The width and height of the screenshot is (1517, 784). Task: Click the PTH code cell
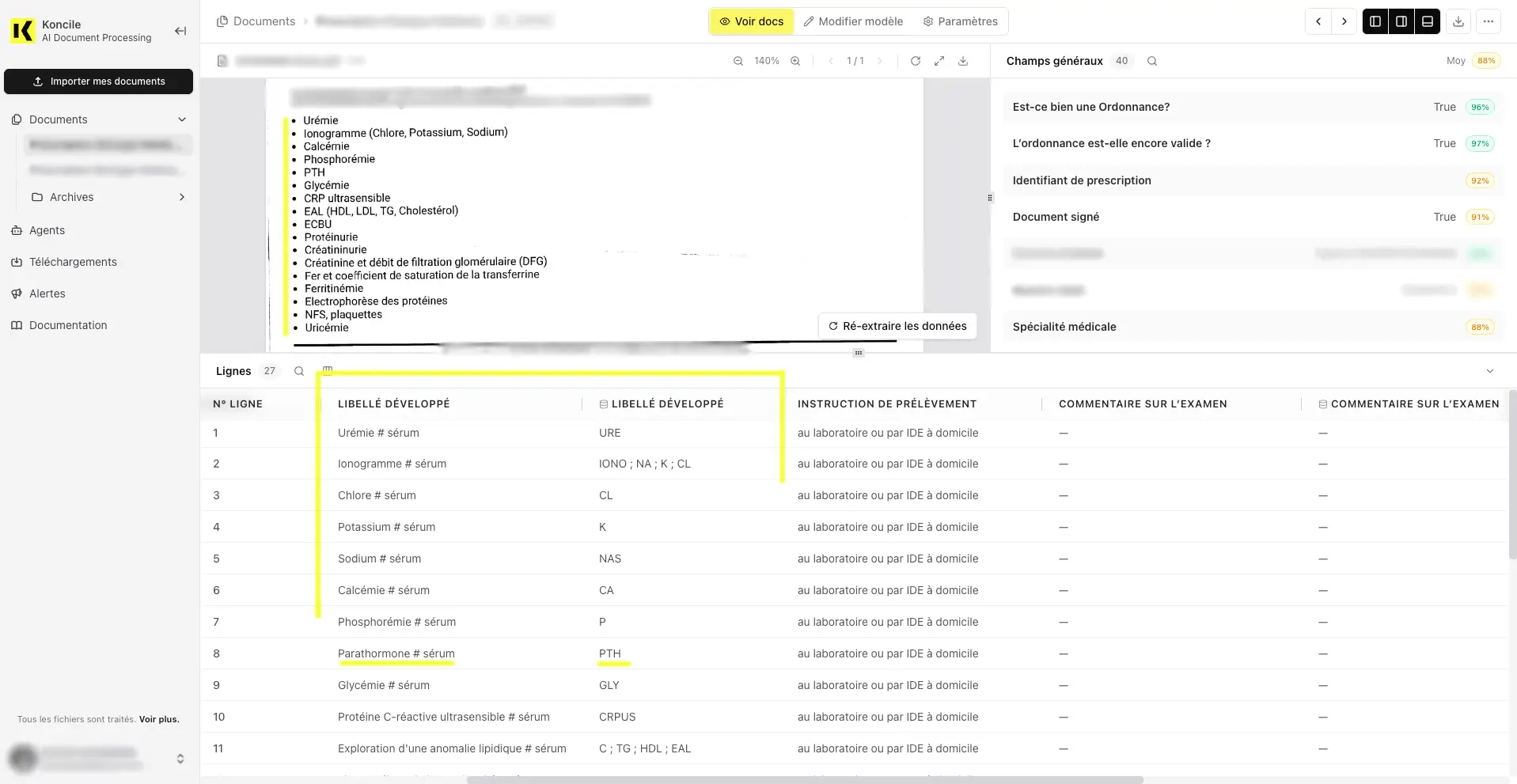click(609, 653)
